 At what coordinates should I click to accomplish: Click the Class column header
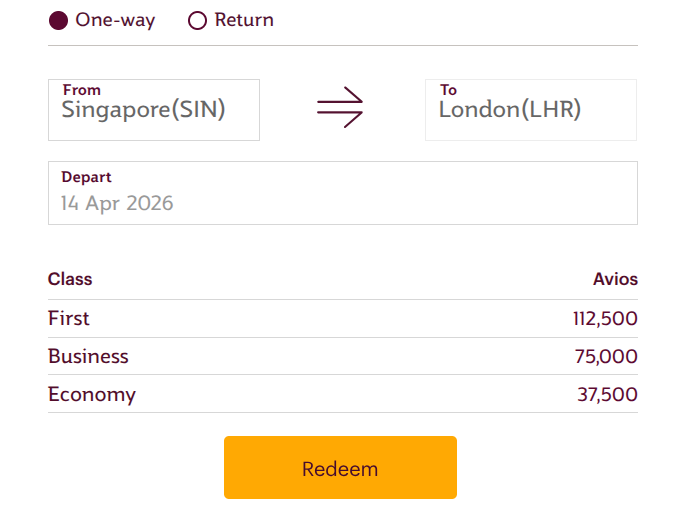(70, 280)
